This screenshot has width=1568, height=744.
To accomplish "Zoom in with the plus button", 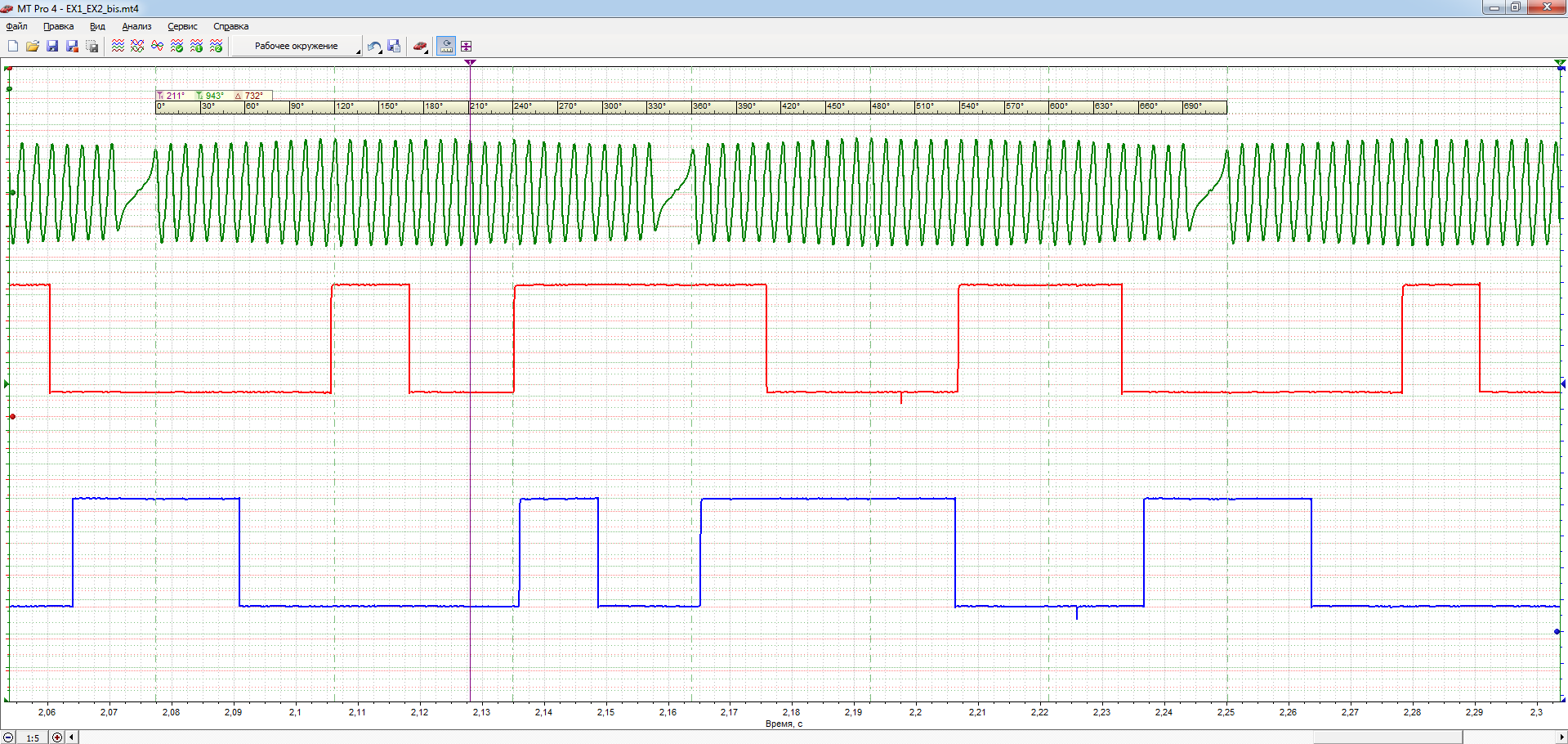I will point(57,737).
